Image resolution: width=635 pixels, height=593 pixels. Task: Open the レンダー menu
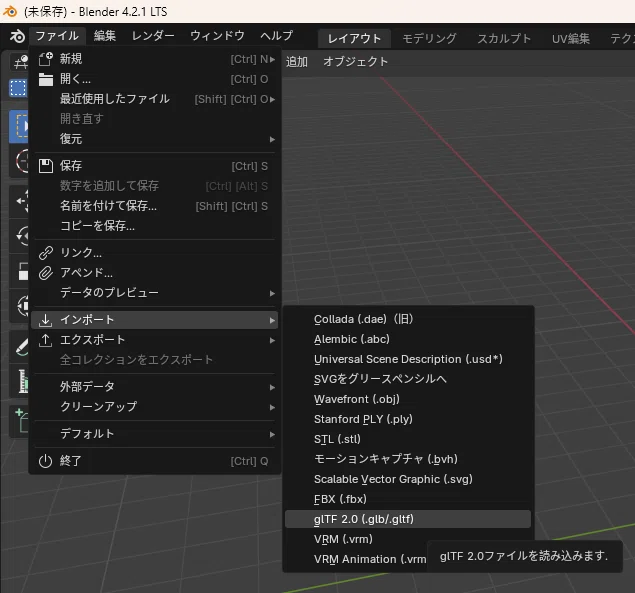point(153,36)
